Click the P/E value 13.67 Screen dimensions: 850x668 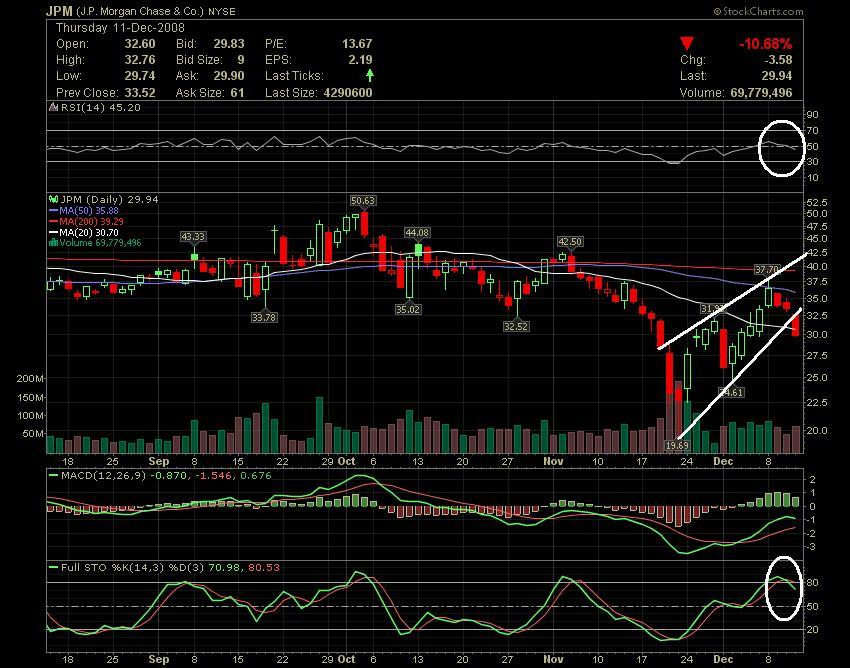[x=357, y=44]
